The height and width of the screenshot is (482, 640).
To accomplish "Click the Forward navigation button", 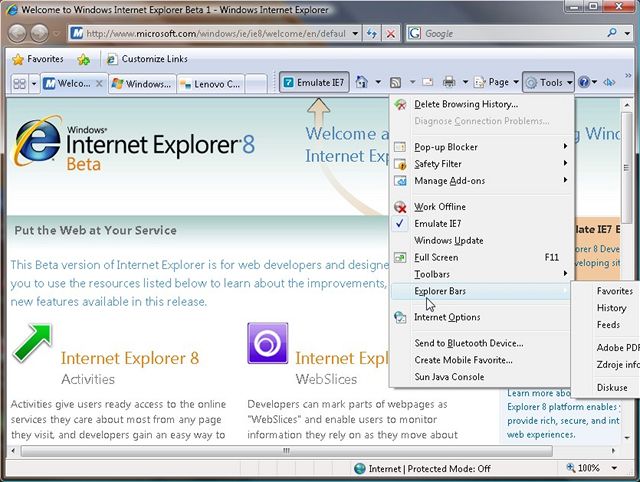I will coord(40,33).
